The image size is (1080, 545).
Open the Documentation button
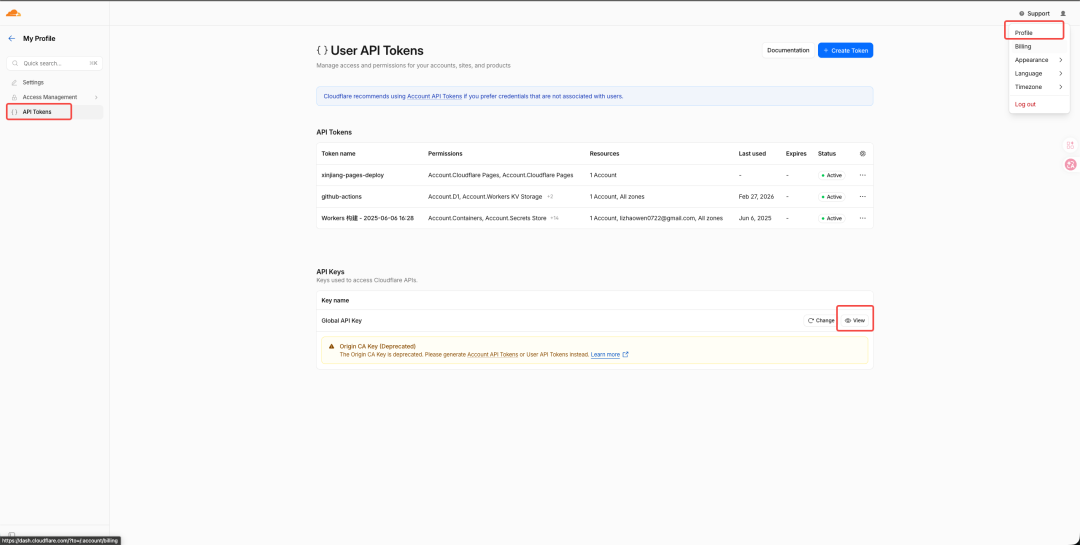788,50
